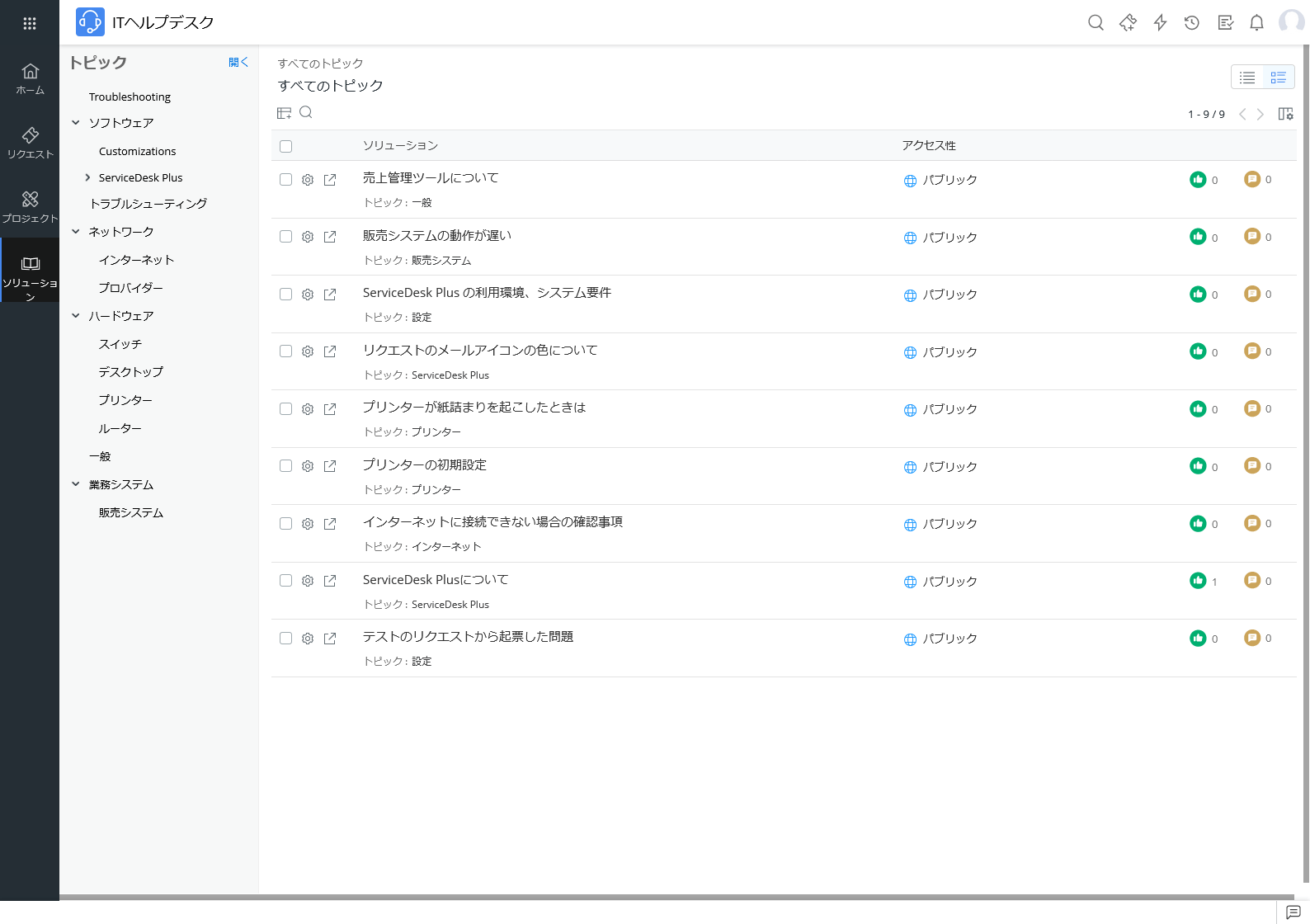
Task: Expand the ServiceDesk Plus topic node
Action: coord(87,177)
